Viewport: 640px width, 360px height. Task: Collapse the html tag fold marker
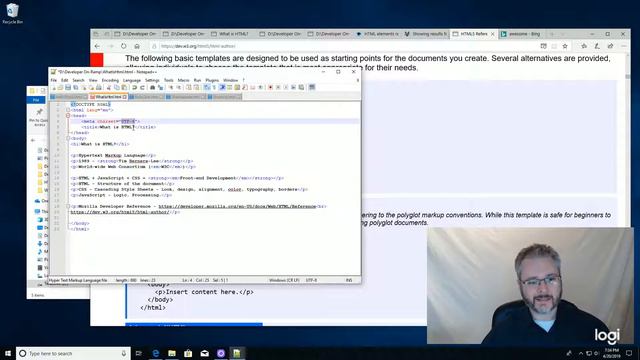[68, 110]
